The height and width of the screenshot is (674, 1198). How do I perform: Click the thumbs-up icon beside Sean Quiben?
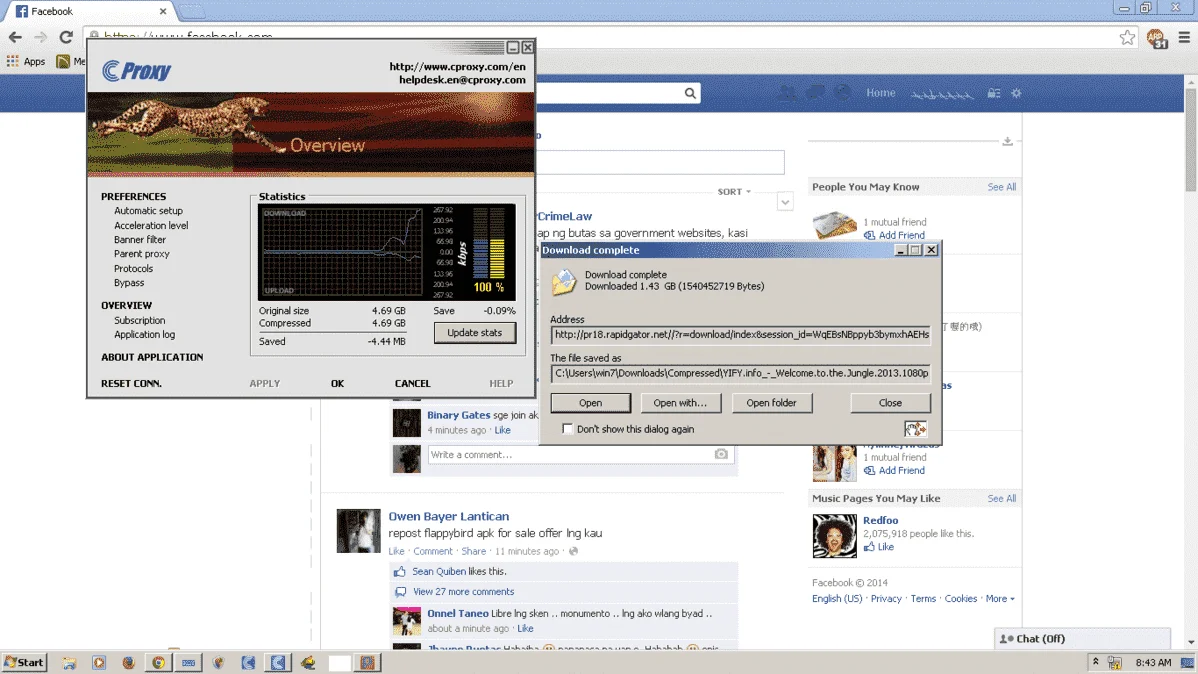pyautogui.click(x=400, y=571)
